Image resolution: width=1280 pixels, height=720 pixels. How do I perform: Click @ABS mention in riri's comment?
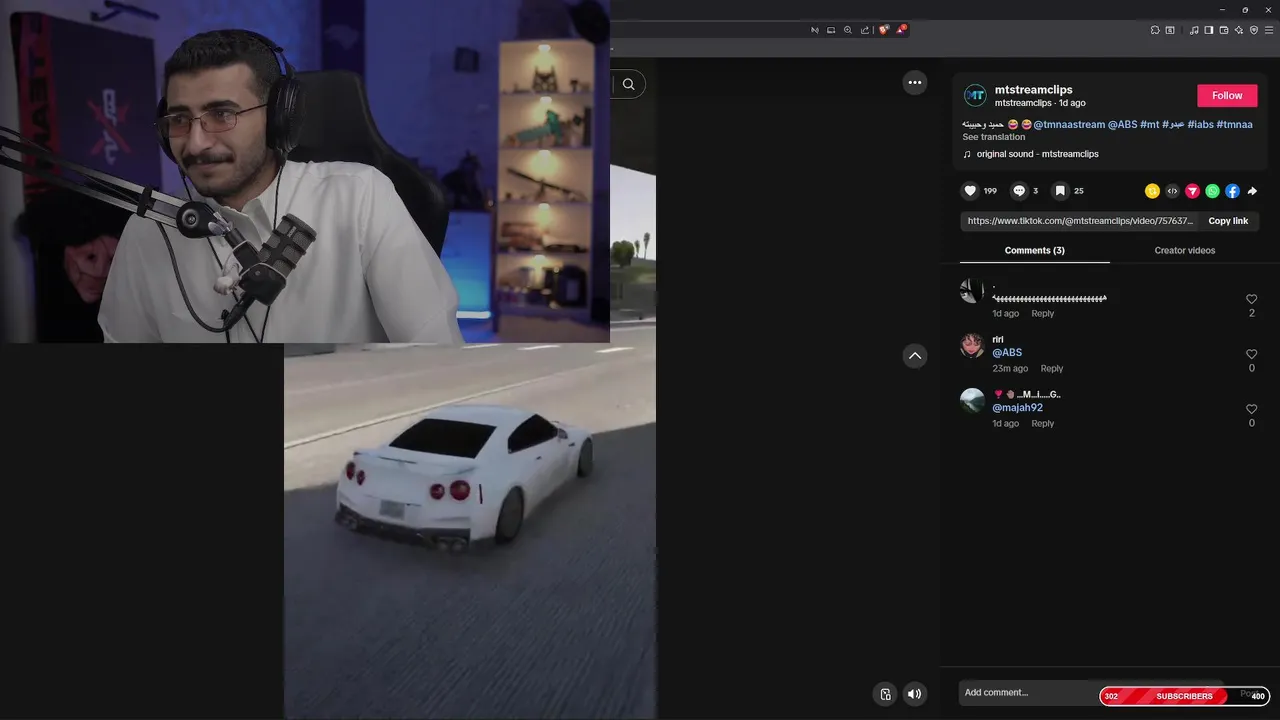[1007, 353]
